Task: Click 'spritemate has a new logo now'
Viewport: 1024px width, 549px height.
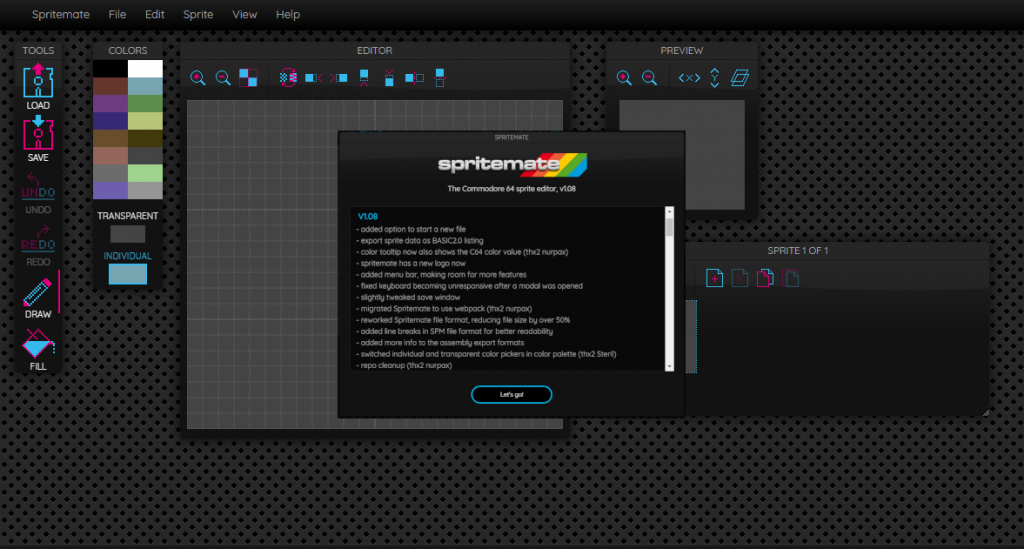Action: pos(411,263)
